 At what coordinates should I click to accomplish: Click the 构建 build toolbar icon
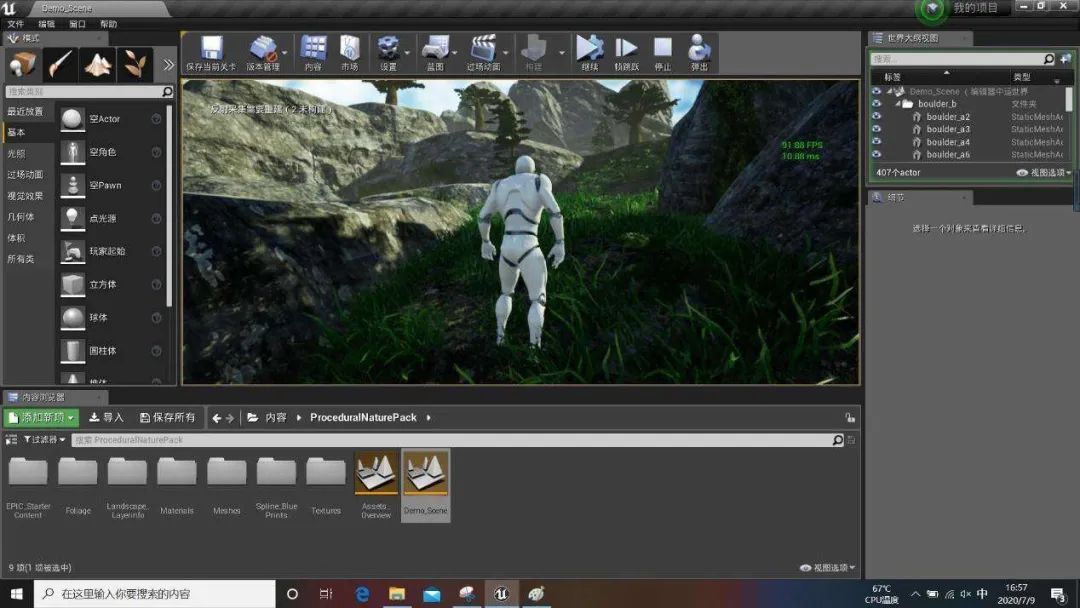click(533, 48)
